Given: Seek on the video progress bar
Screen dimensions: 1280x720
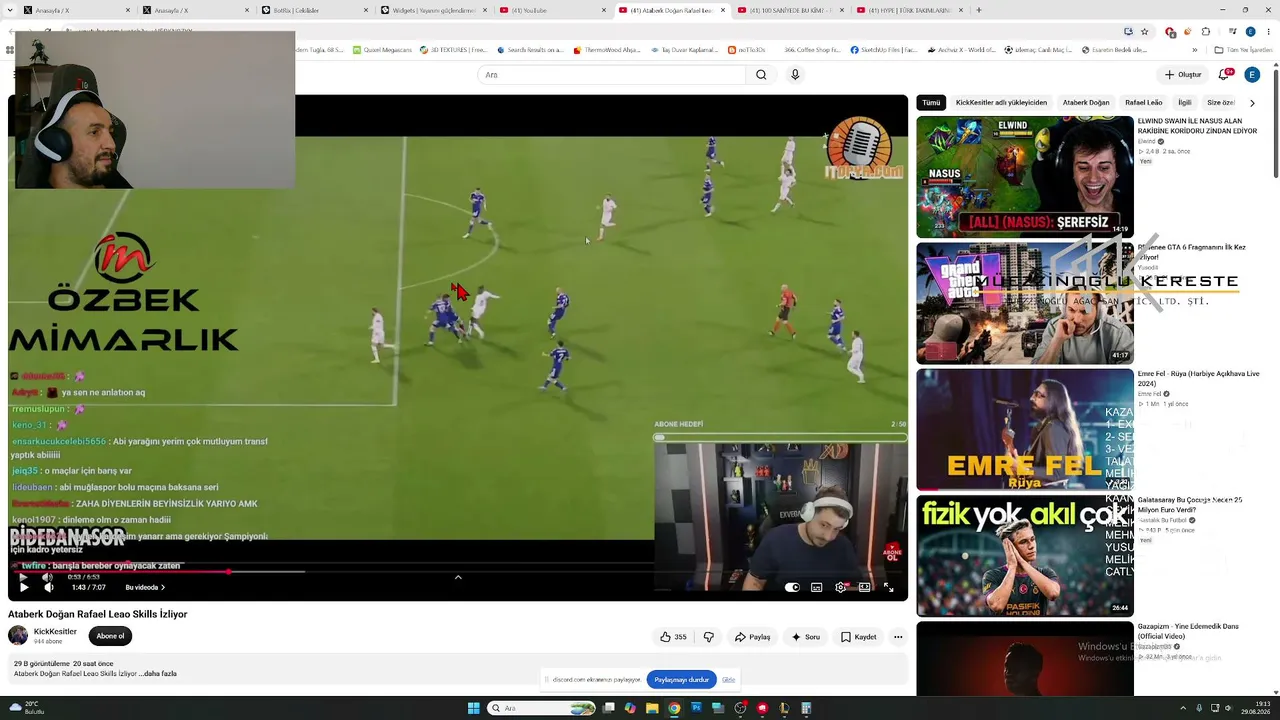Looking at the screenshot, I should 458,572.
